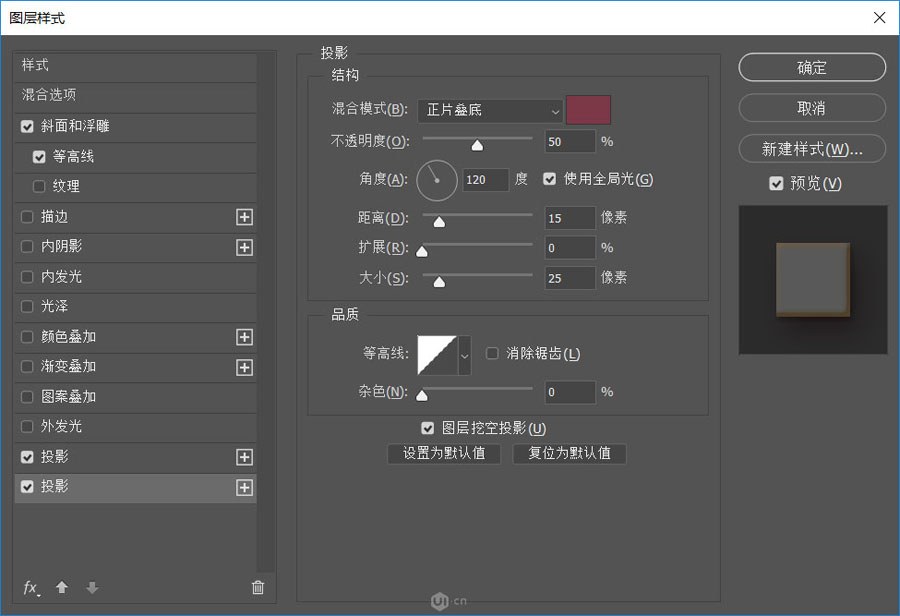Viewport: 900px width, 616px height.
Task: Open the 等高线 contour picker dropdown
Action: (x=463, y=353)
